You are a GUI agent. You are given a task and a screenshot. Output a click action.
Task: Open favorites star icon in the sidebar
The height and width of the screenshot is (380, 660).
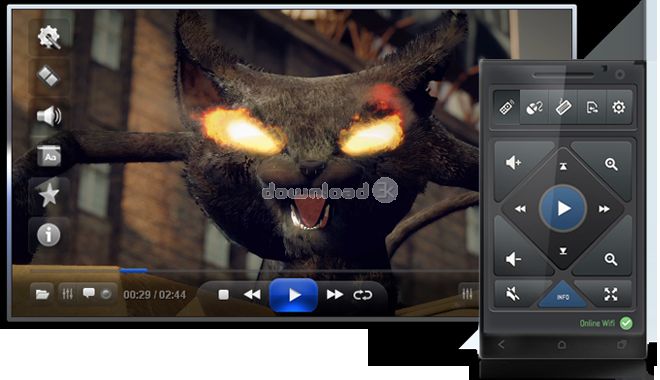[49, 195]
